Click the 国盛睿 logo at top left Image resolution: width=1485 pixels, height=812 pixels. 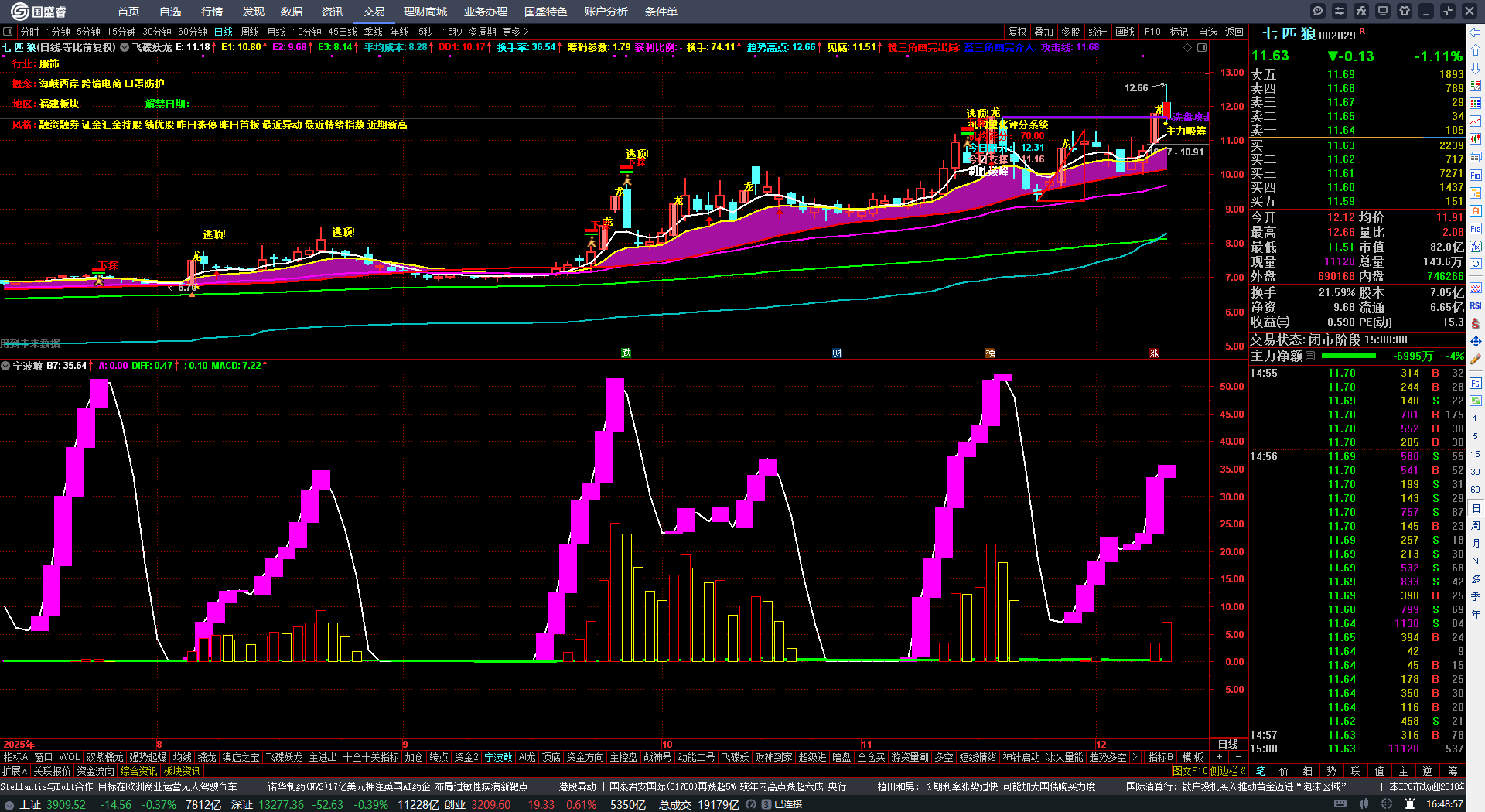pyautogui.click(x=39, y=12)
